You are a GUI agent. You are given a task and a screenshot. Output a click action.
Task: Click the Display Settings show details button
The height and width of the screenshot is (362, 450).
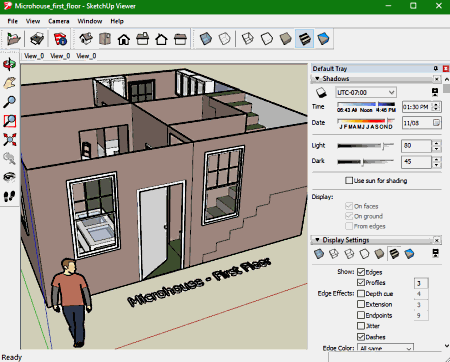(435, 253)
